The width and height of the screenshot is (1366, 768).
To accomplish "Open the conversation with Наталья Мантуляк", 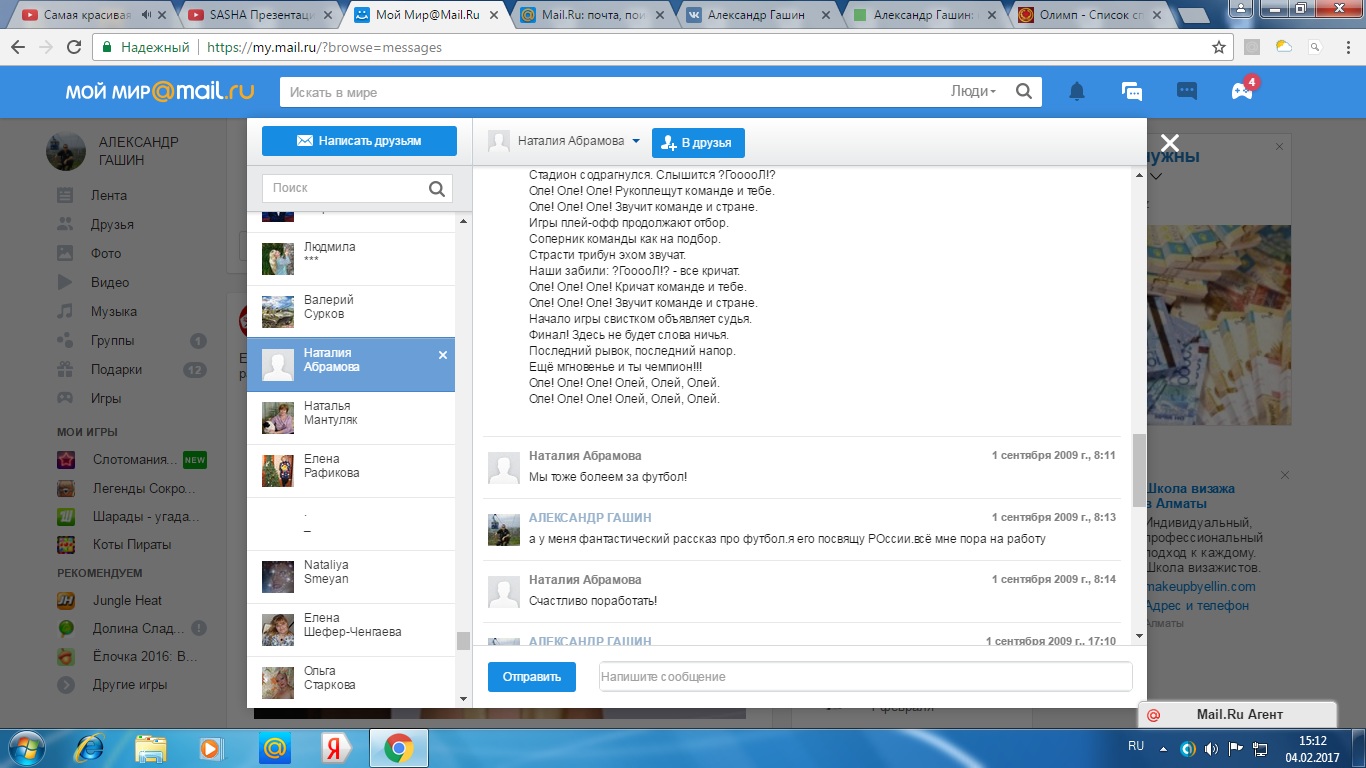I will (x=351, y=418).
